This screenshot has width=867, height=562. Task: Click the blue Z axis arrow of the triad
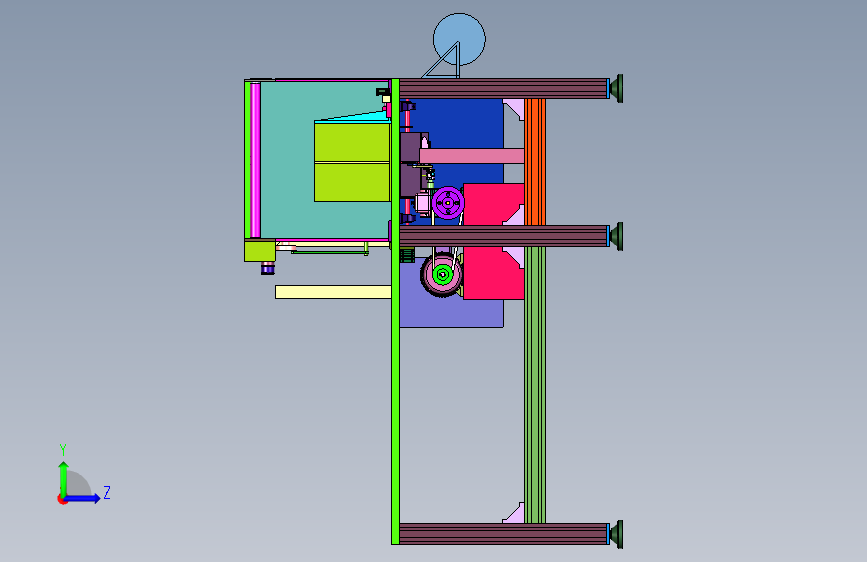tap(83, 498)
